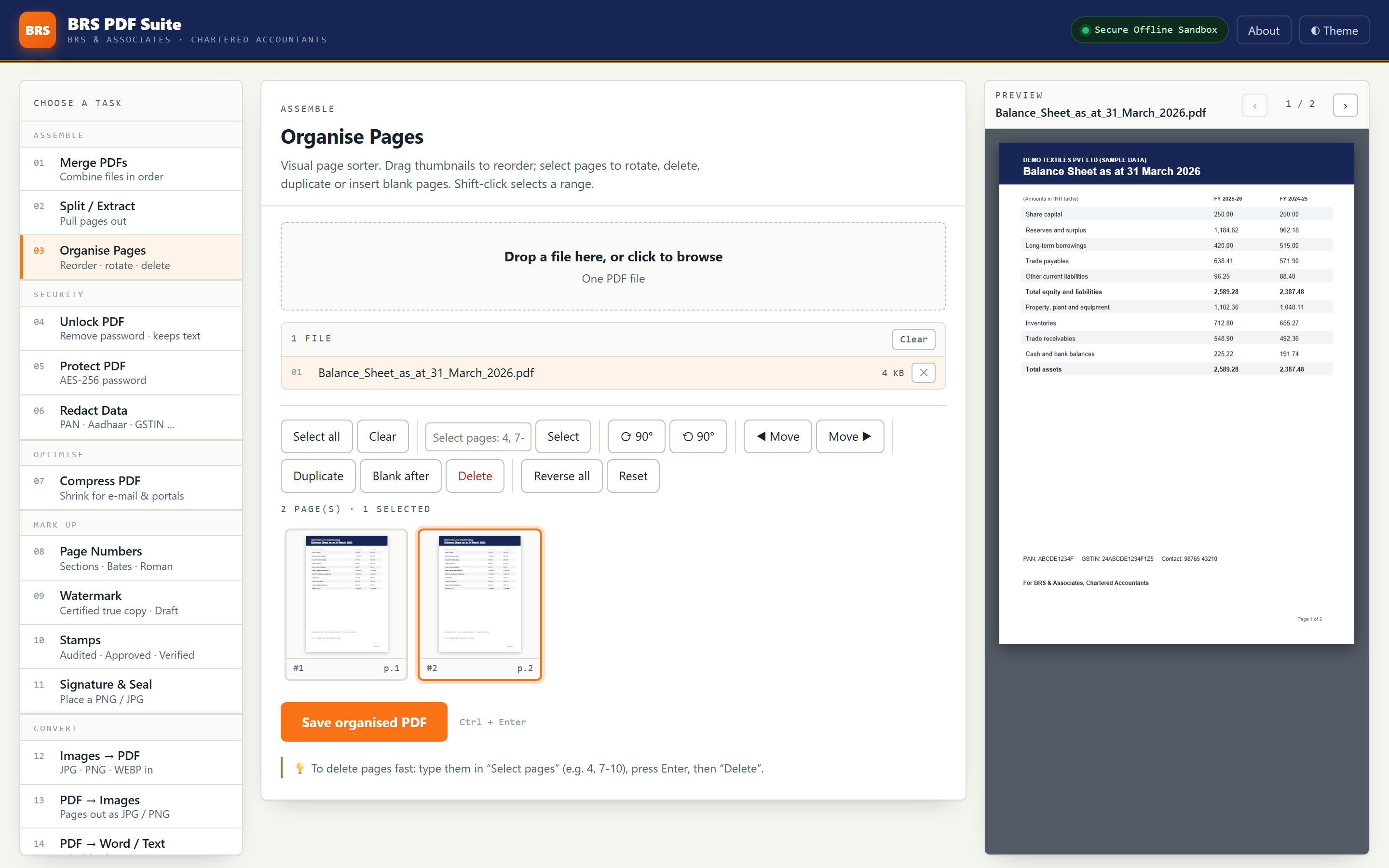Open Split / Extract task
1389x868 pixels.
[132, 213]
